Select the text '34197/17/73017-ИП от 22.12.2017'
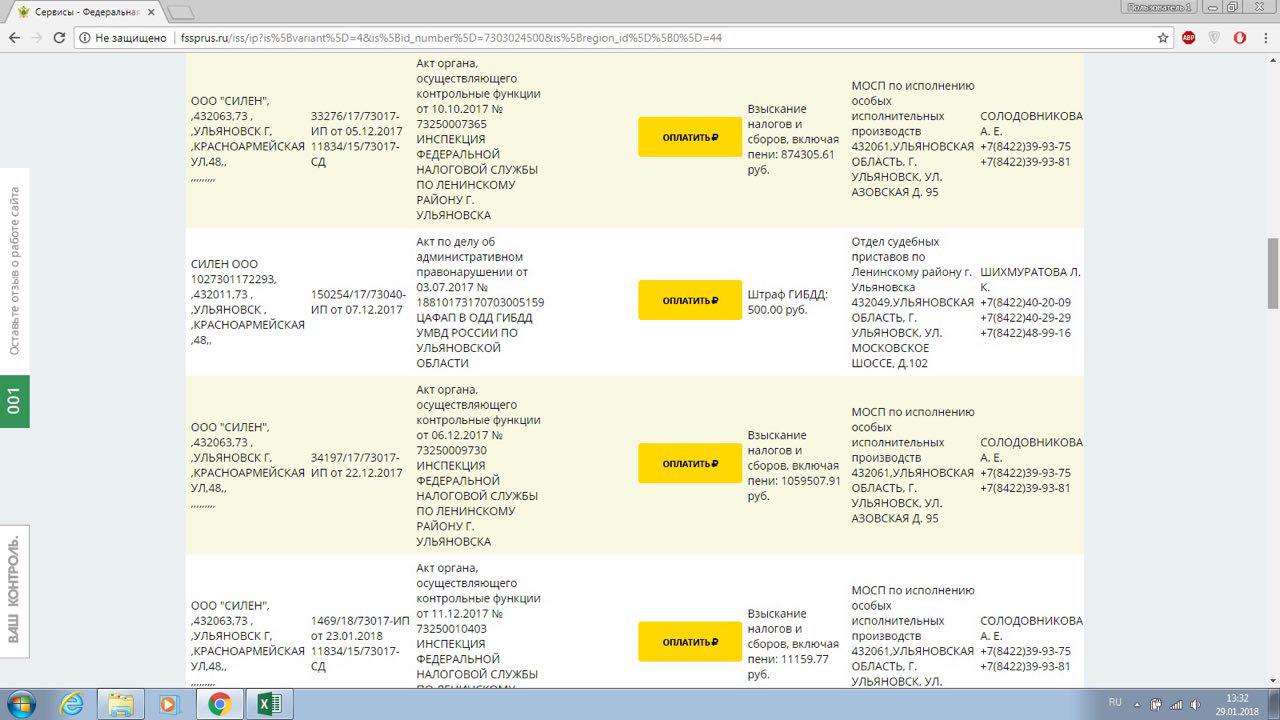 point(357,465)
